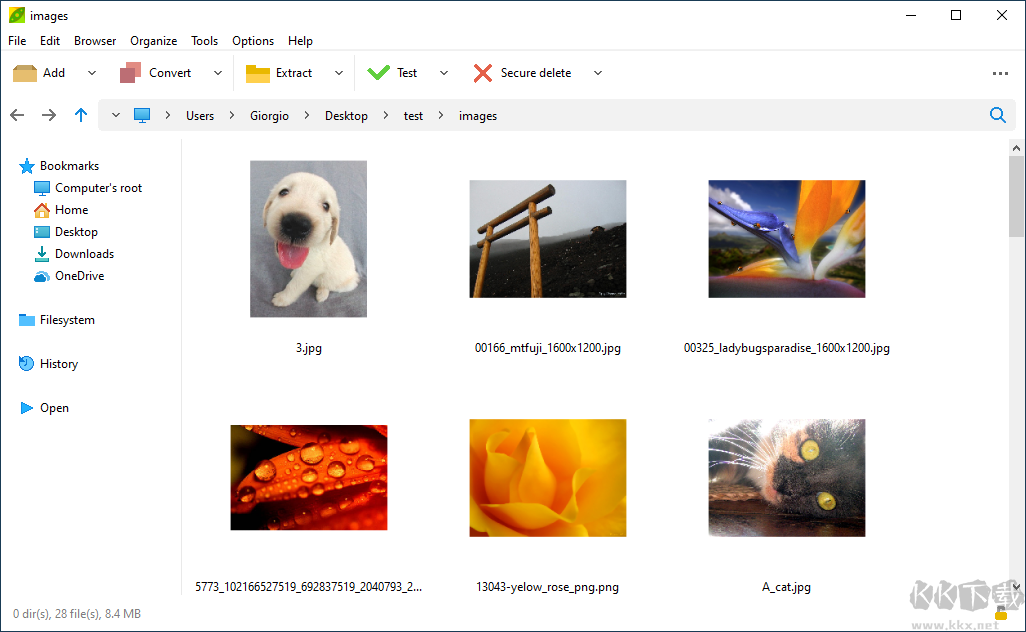Open the Organize menu
Viewport: 1026px width, 632px height.
tap(153, 41)
